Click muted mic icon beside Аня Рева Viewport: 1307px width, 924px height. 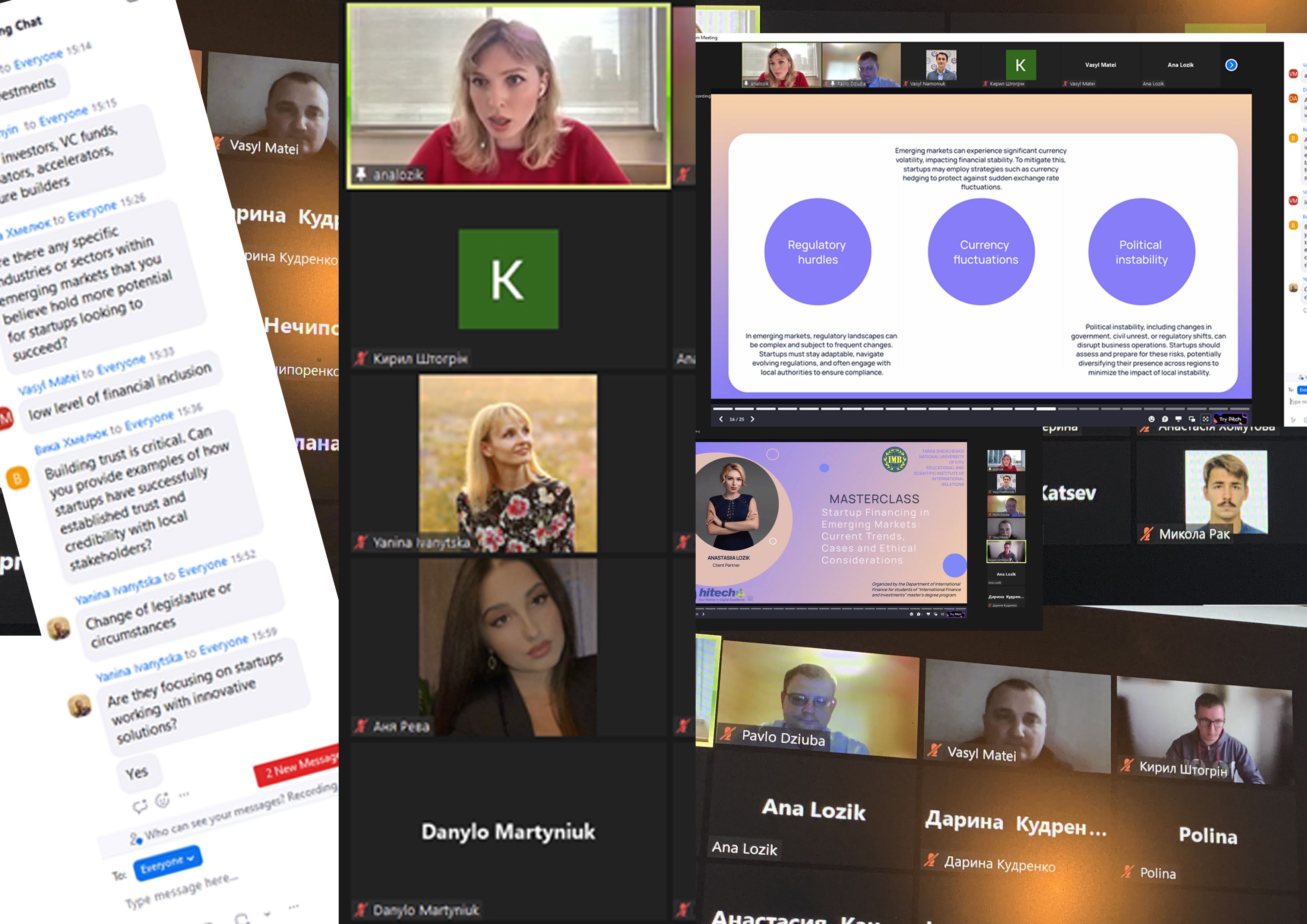361,726
